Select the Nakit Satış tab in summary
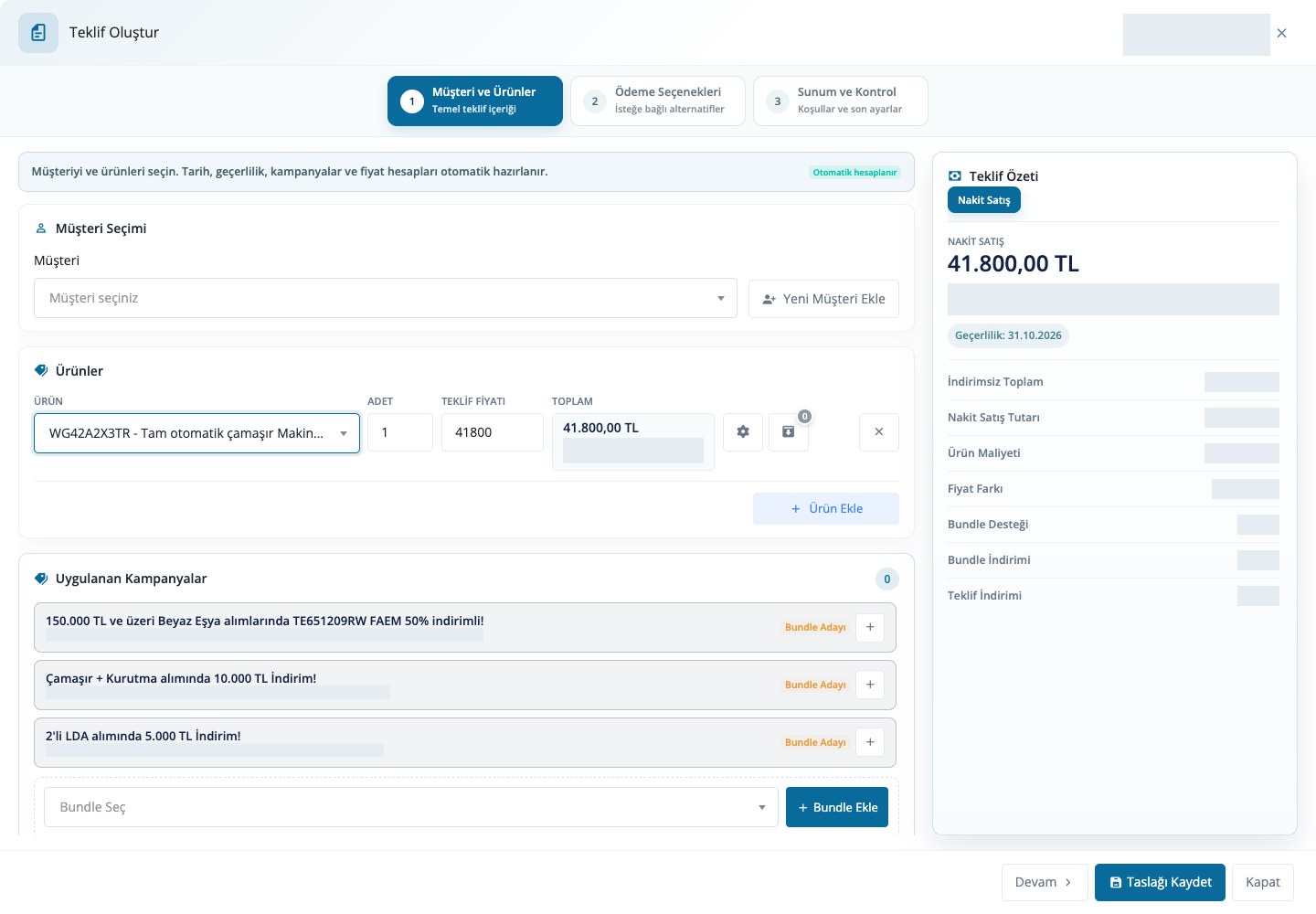 [x=984, y=200]
